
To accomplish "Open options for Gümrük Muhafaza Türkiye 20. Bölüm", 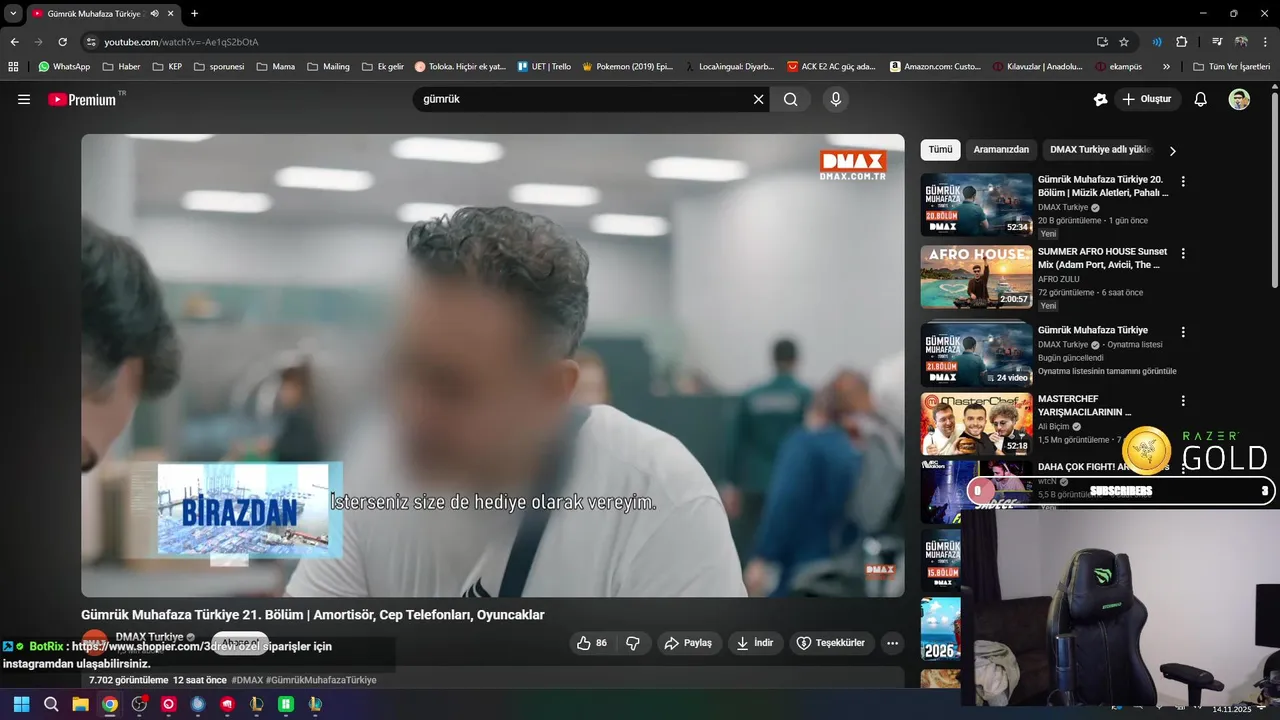I will point(1183,182).
